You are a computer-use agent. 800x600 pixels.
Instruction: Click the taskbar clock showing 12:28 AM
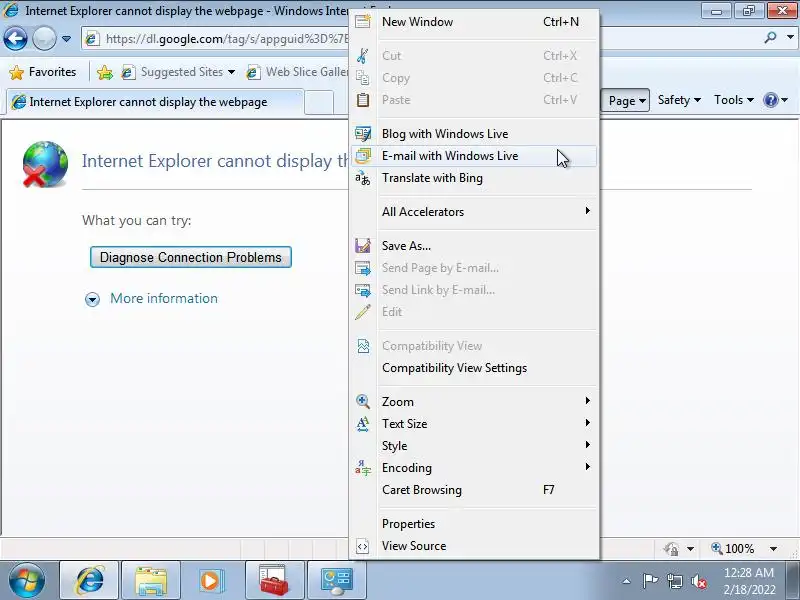pyautogui.click(x=749, y=581)
